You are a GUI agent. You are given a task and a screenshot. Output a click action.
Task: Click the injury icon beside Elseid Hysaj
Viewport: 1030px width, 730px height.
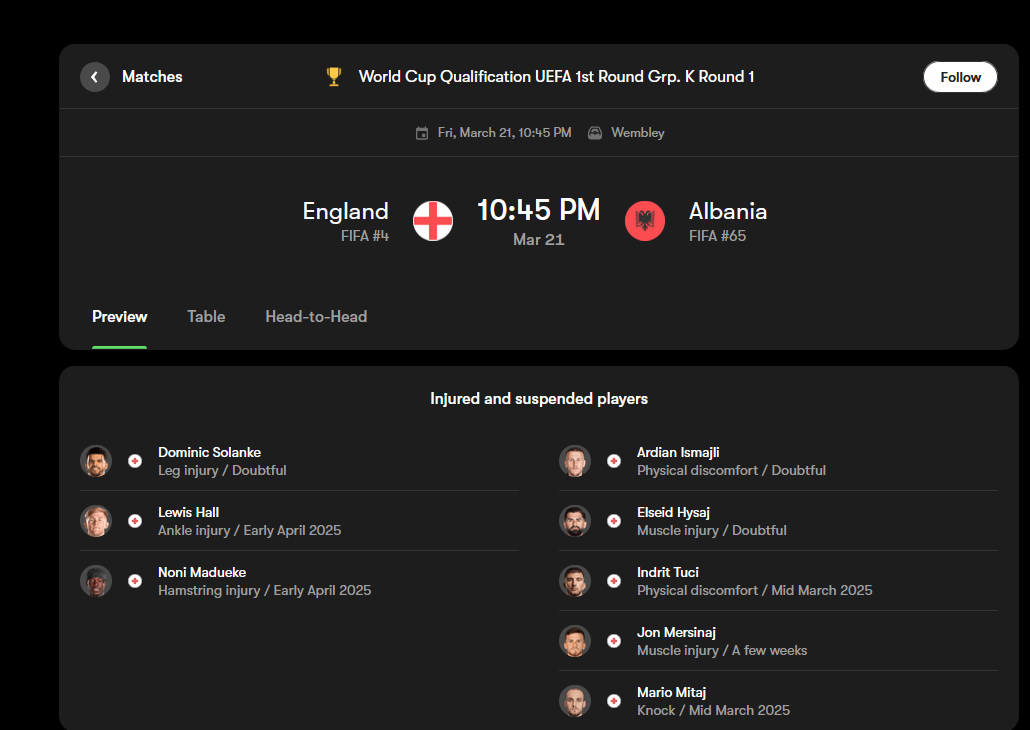[x=614, y=521]
